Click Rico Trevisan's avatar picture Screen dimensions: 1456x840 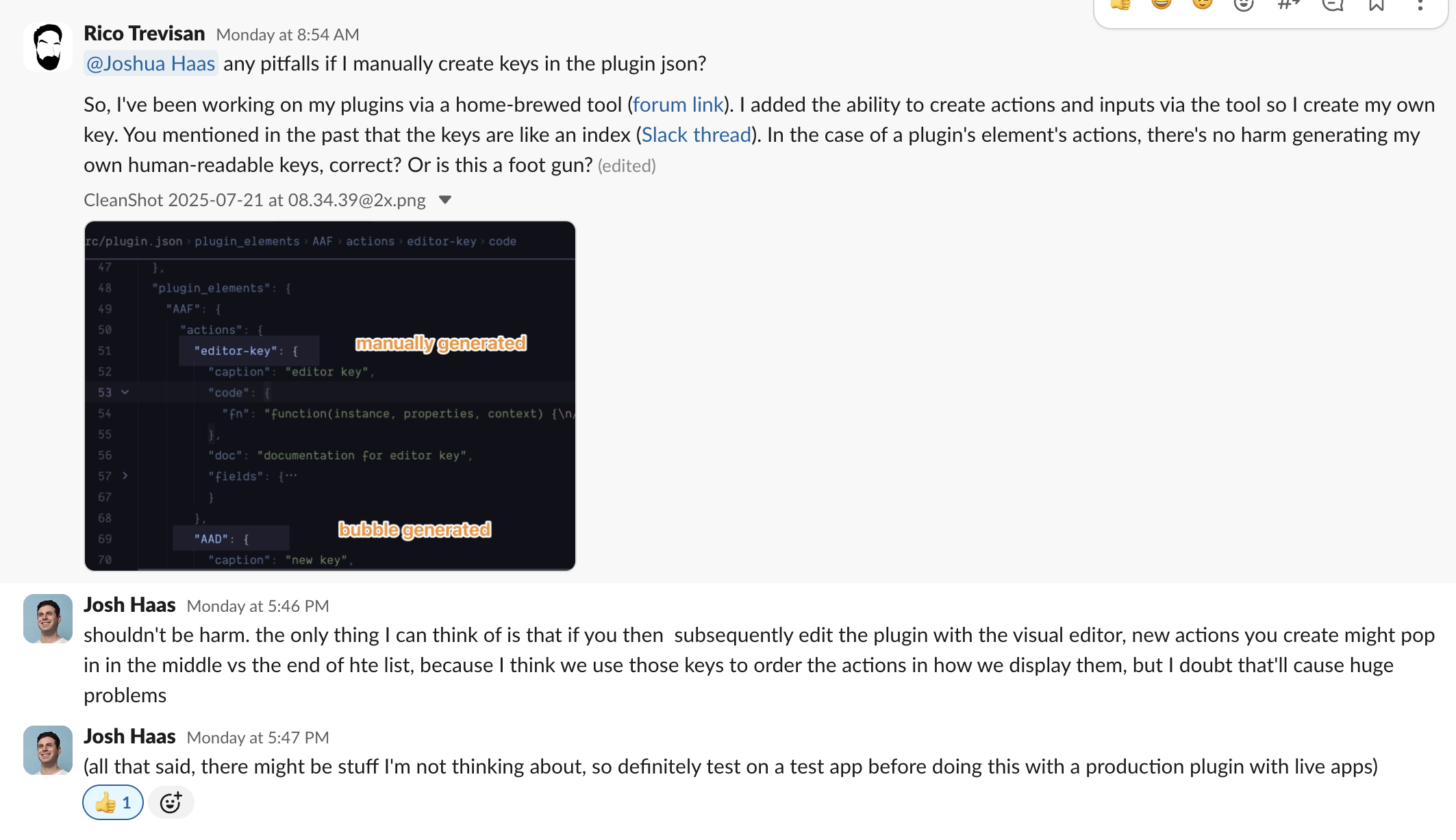[x=47, y=47]
